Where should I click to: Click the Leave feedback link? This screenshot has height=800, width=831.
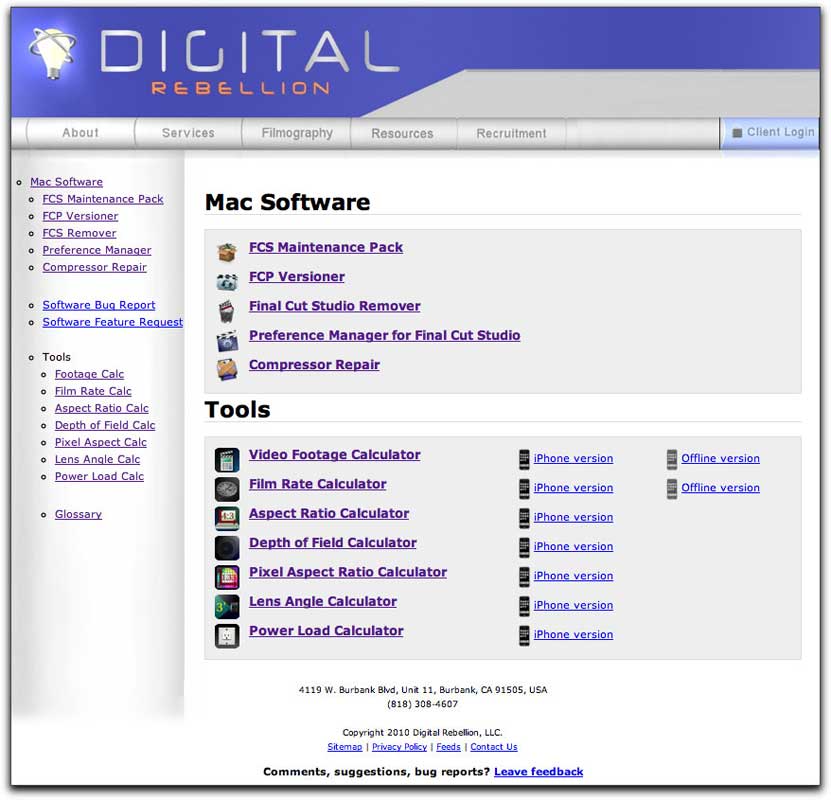point(538,771)
